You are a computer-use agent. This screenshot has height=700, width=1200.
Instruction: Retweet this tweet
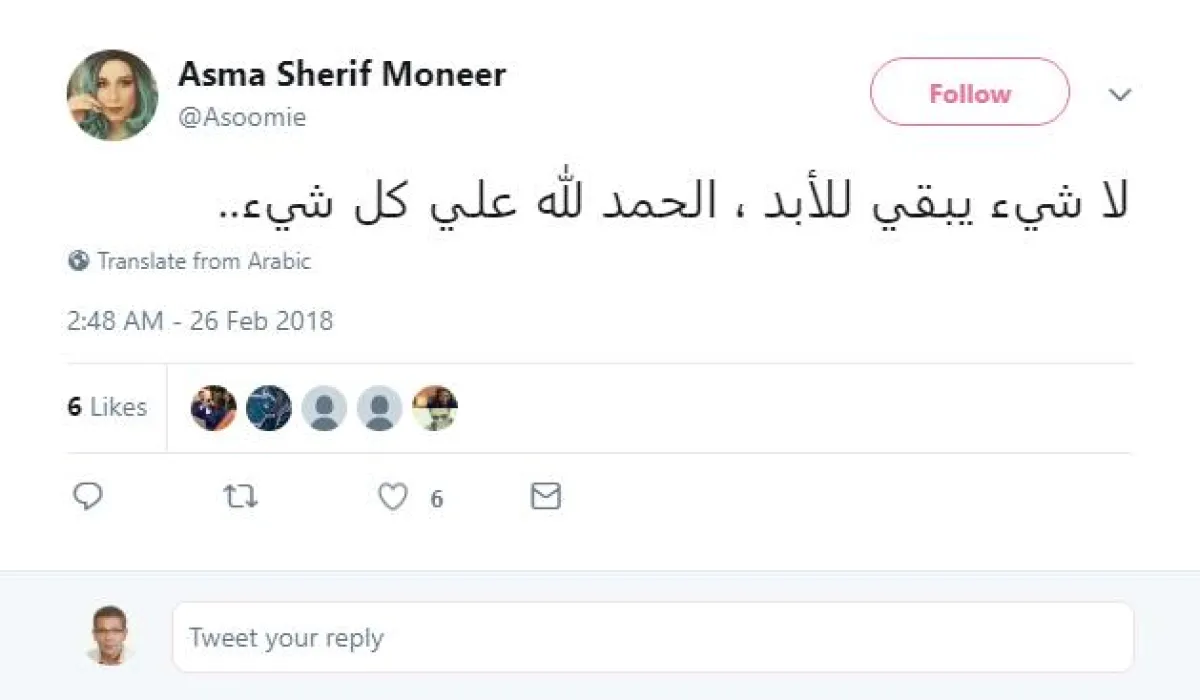pos(239,496)
